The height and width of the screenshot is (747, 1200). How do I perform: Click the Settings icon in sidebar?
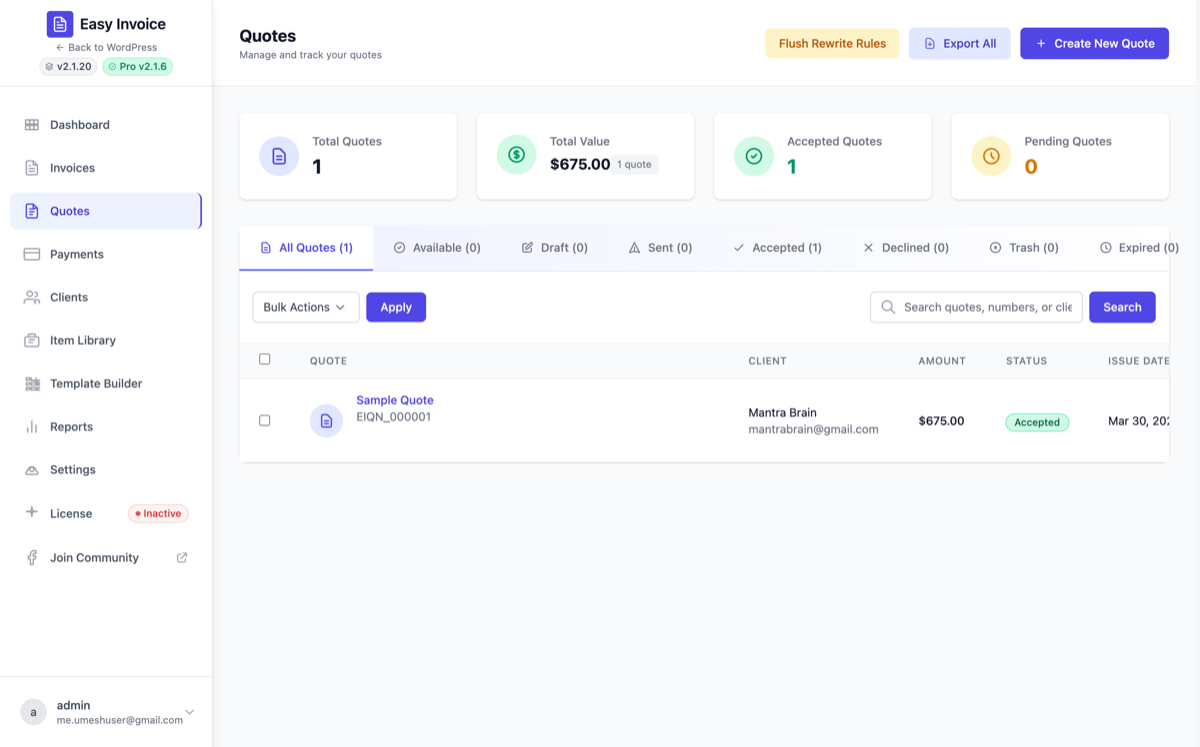[x=32, y=469]
